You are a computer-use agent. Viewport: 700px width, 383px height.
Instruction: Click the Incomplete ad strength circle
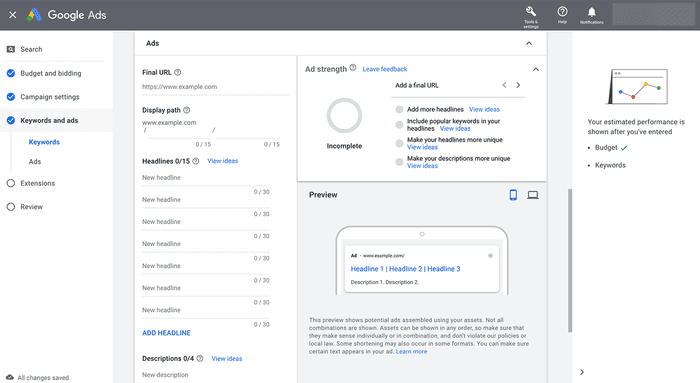pos(344,116)
